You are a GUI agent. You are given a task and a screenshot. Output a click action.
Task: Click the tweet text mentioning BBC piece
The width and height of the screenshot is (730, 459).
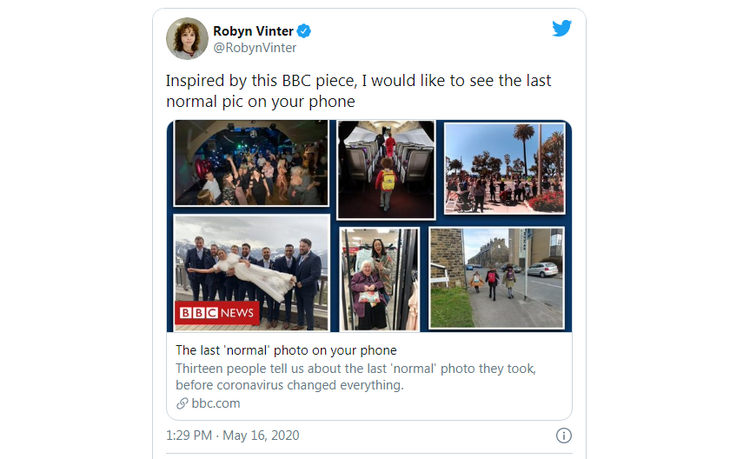pos(357,91)
